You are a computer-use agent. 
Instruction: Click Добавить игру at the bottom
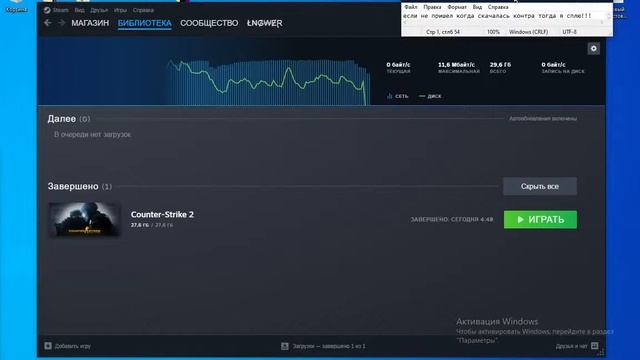pyautogui.click(x=73, y=346)
